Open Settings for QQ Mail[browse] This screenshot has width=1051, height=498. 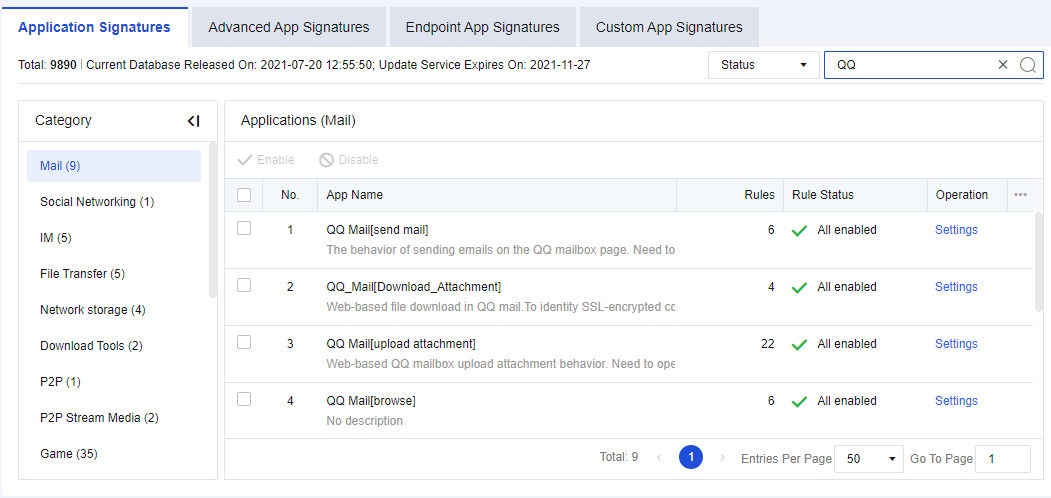956,401
